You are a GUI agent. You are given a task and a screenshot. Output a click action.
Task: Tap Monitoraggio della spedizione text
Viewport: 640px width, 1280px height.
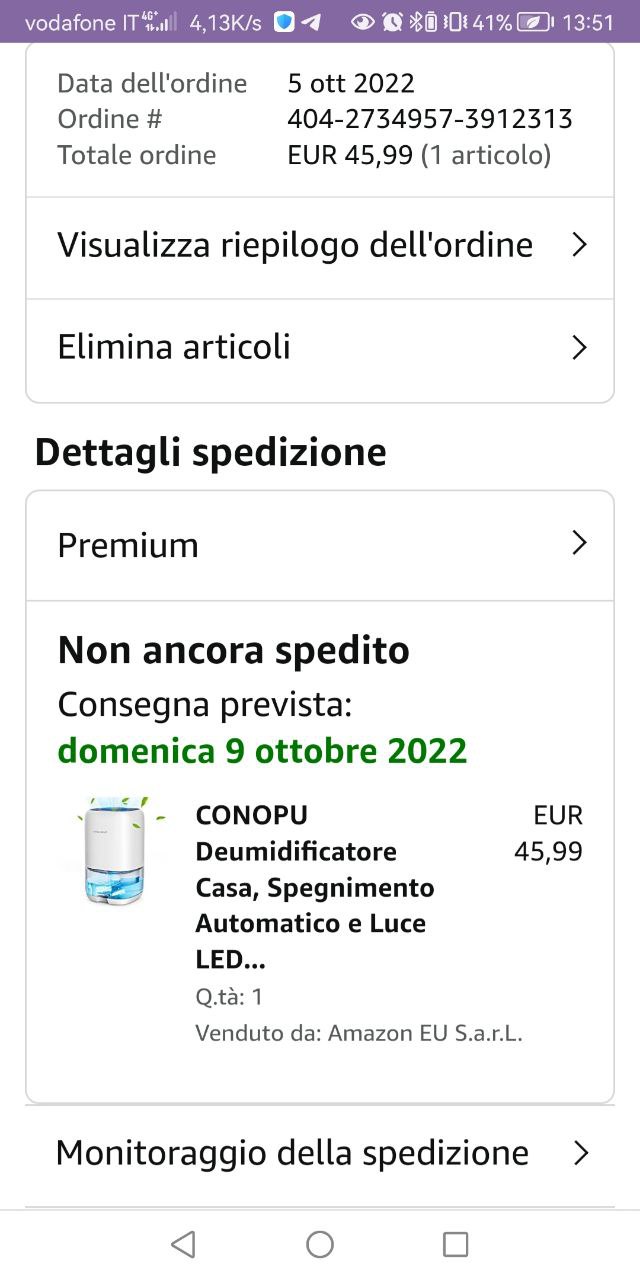pos(292,1153)
